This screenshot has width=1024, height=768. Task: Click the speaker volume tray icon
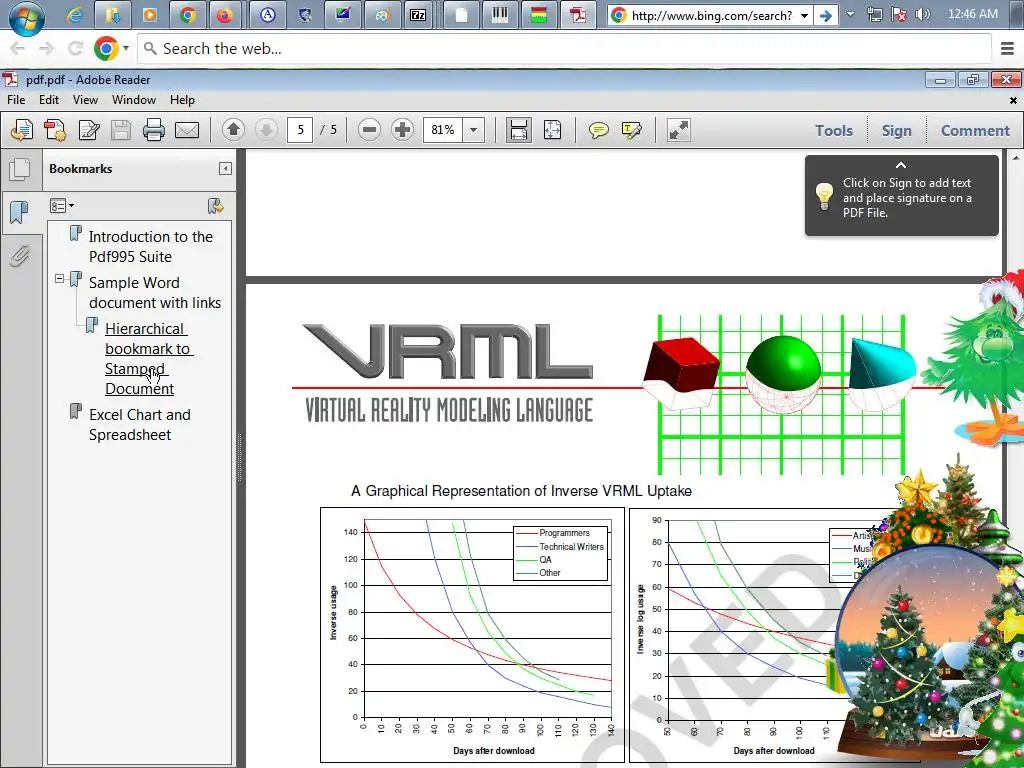(922, 14)
